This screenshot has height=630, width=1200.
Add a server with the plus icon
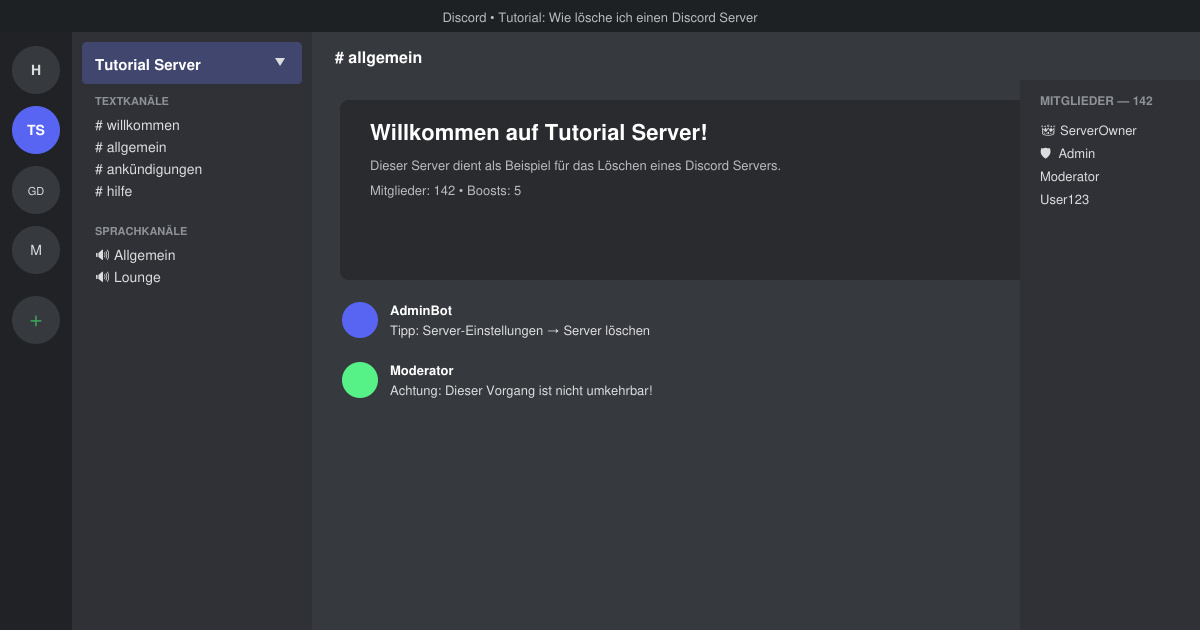pos(36,320)
